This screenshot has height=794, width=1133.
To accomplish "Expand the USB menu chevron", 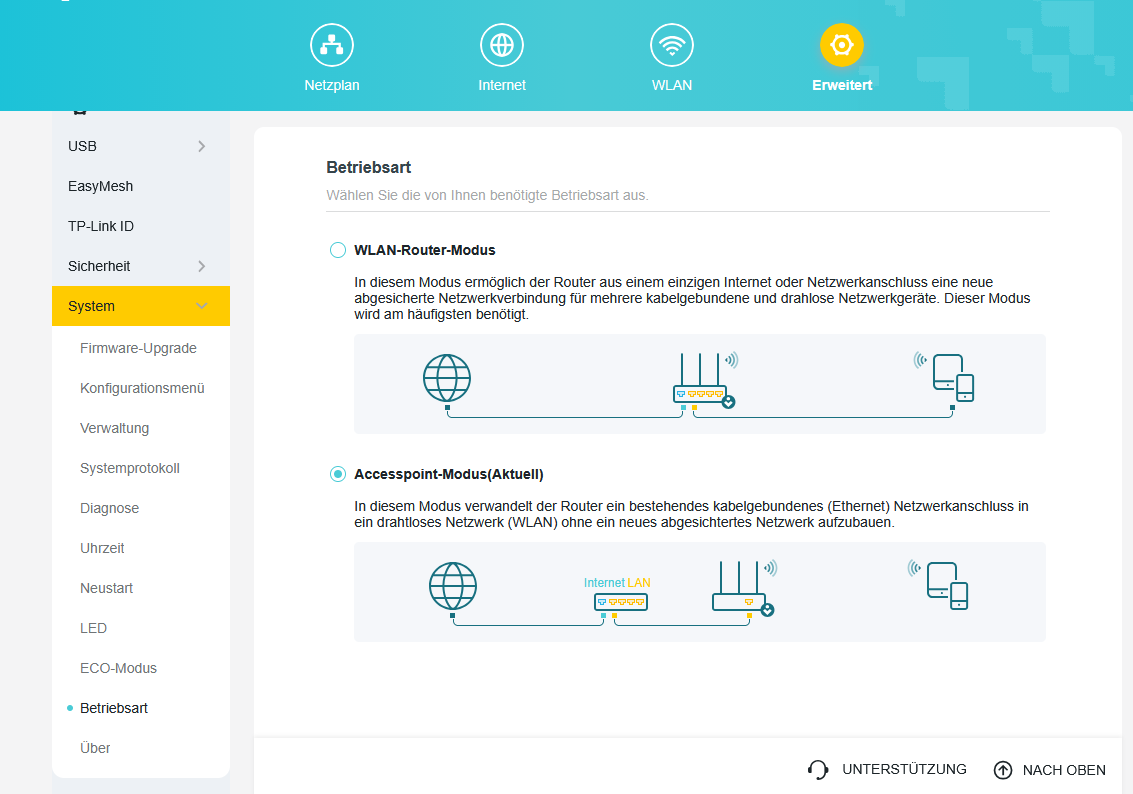I will [202, 146].
